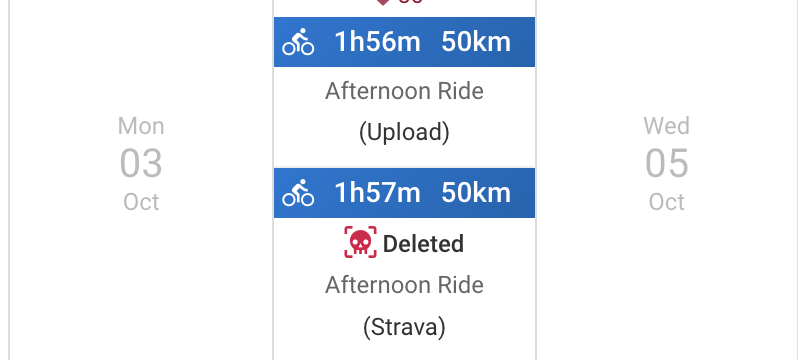The image size is (798, 360).
Task: Select the 1h56m duration label
Action: (377, 42)
